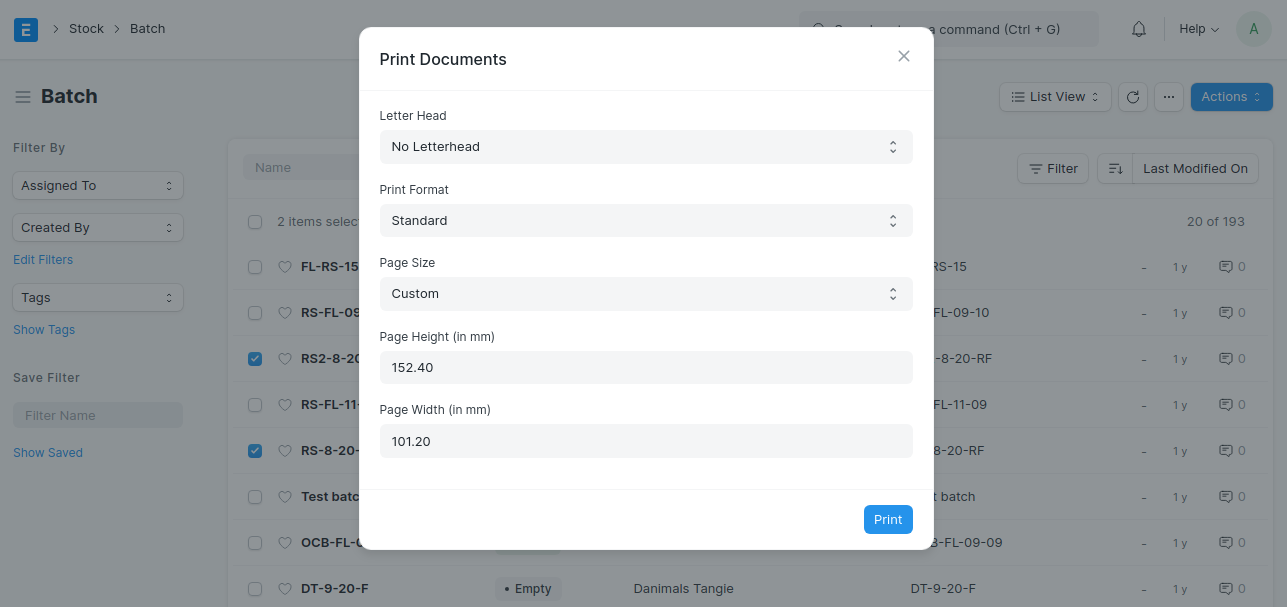Viewport: 1287px width, 607px height.
Task: Uncheck the RS2-8-20 row checkbox
Action: [255, 359]
